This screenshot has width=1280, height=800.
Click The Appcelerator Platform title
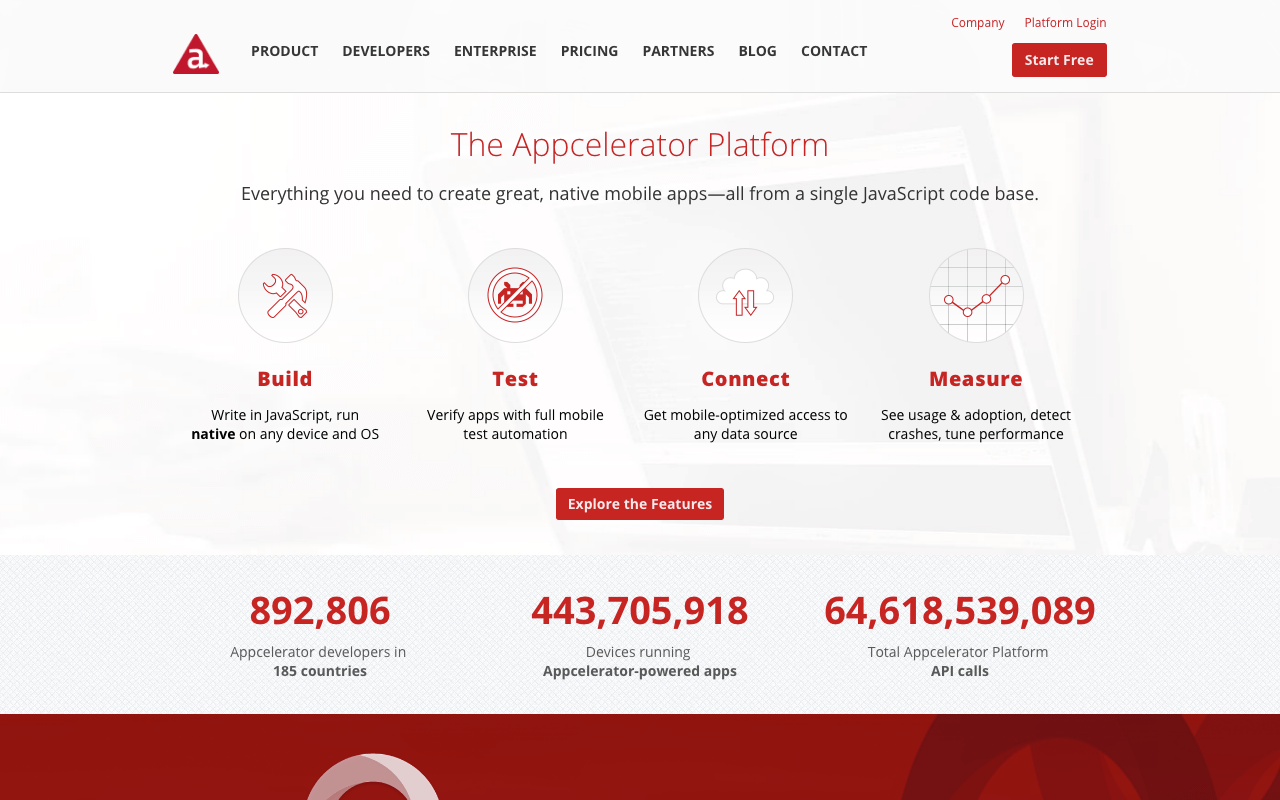coord(640,145)
